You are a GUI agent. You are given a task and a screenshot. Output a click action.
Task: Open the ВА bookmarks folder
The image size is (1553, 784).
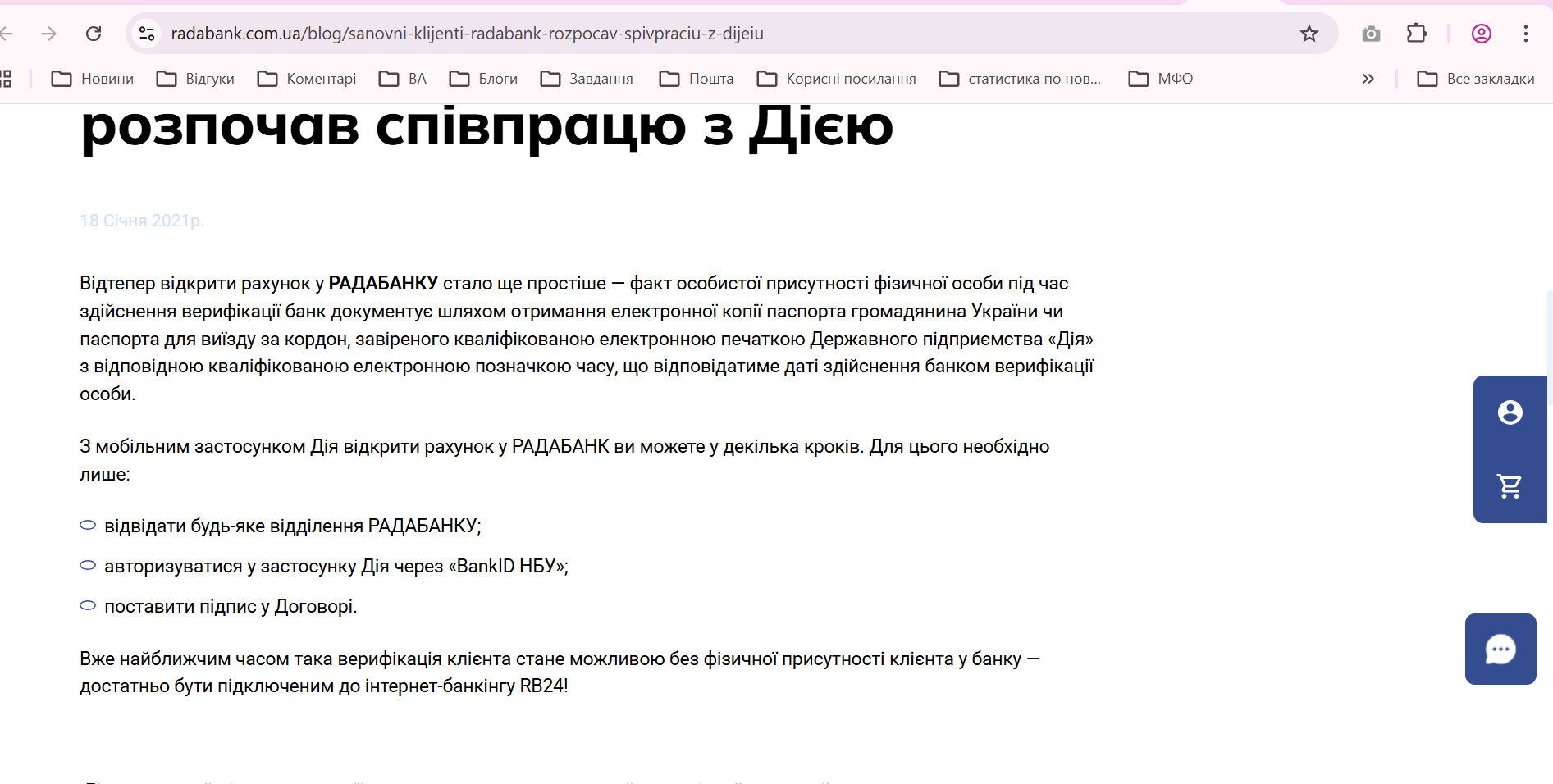coord(403,79)
